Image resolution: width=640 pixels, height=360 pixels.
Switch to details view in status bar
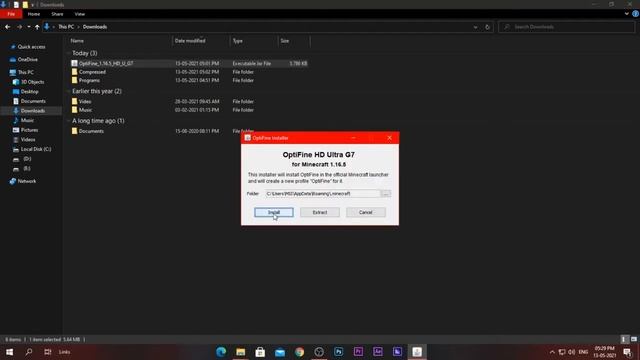pos(624,339)
